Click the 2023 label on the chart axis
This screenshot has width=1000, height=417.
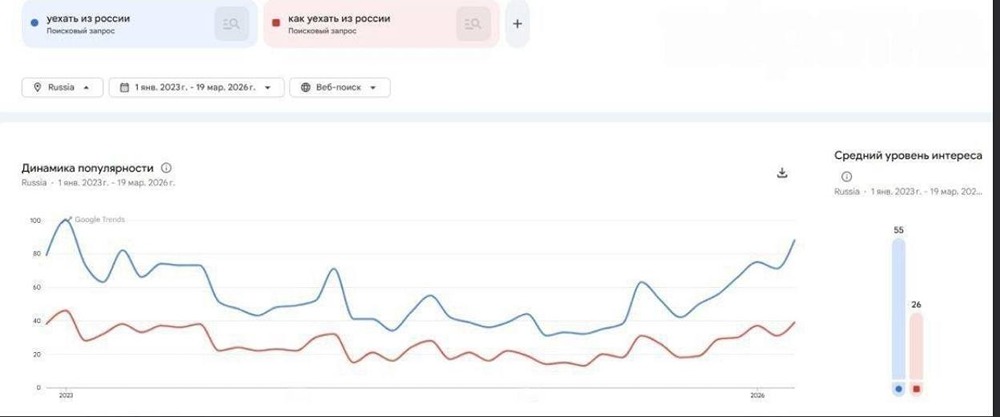66,396
